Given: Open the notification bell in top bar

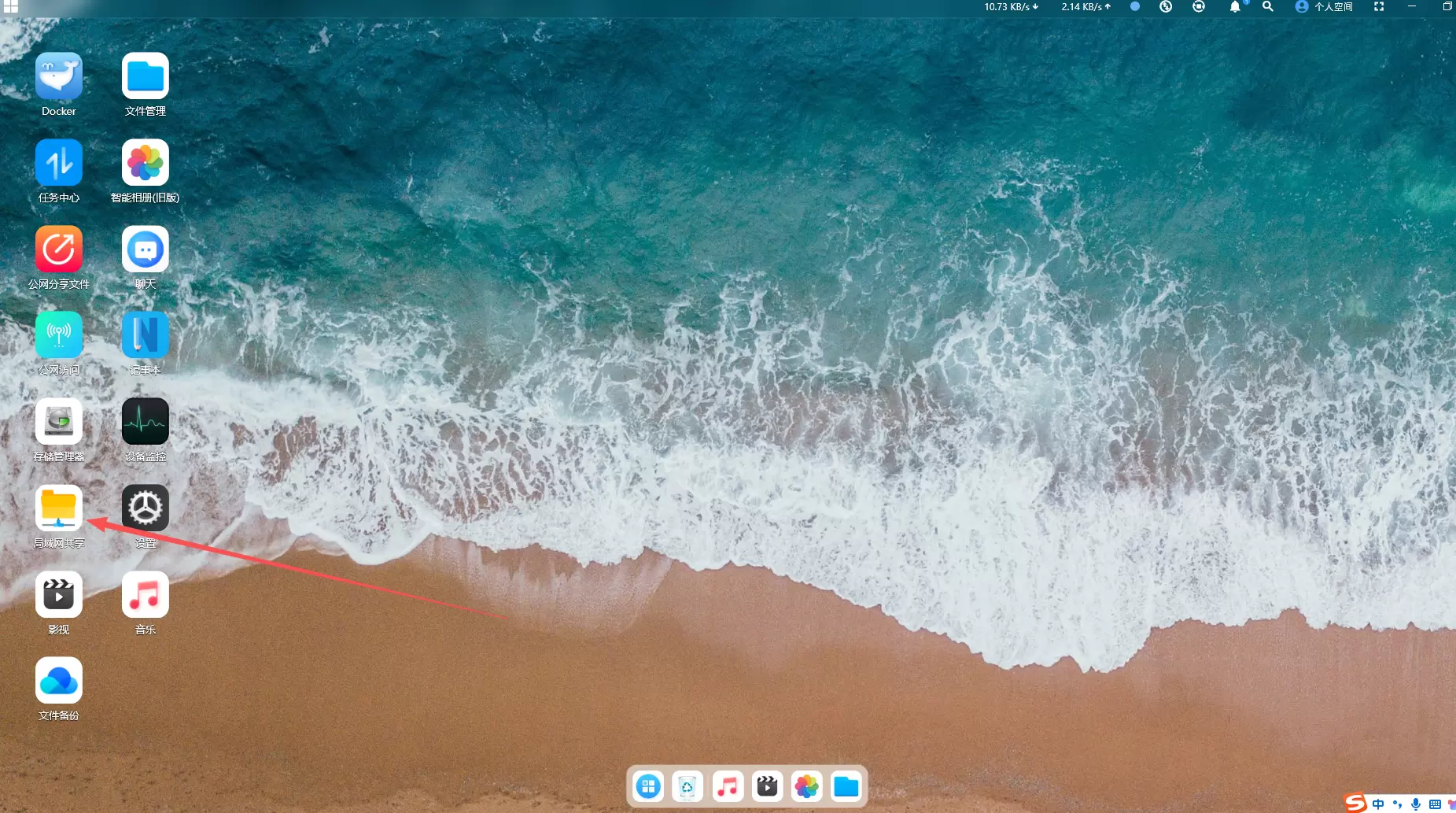Looking at the screenshot, I should pos(1235,7).
